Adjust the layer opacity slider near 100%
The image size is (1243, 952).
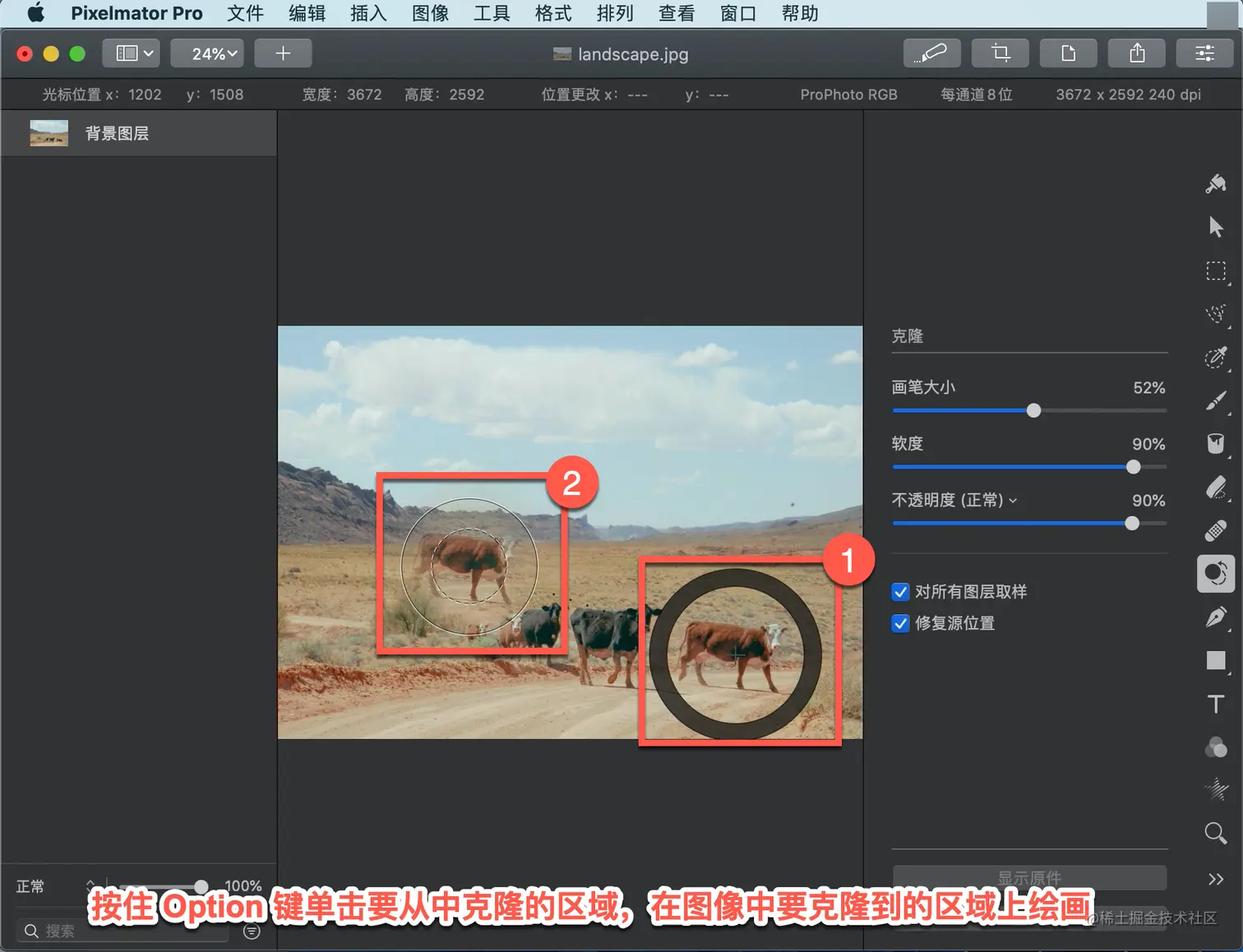click(201, 886)
